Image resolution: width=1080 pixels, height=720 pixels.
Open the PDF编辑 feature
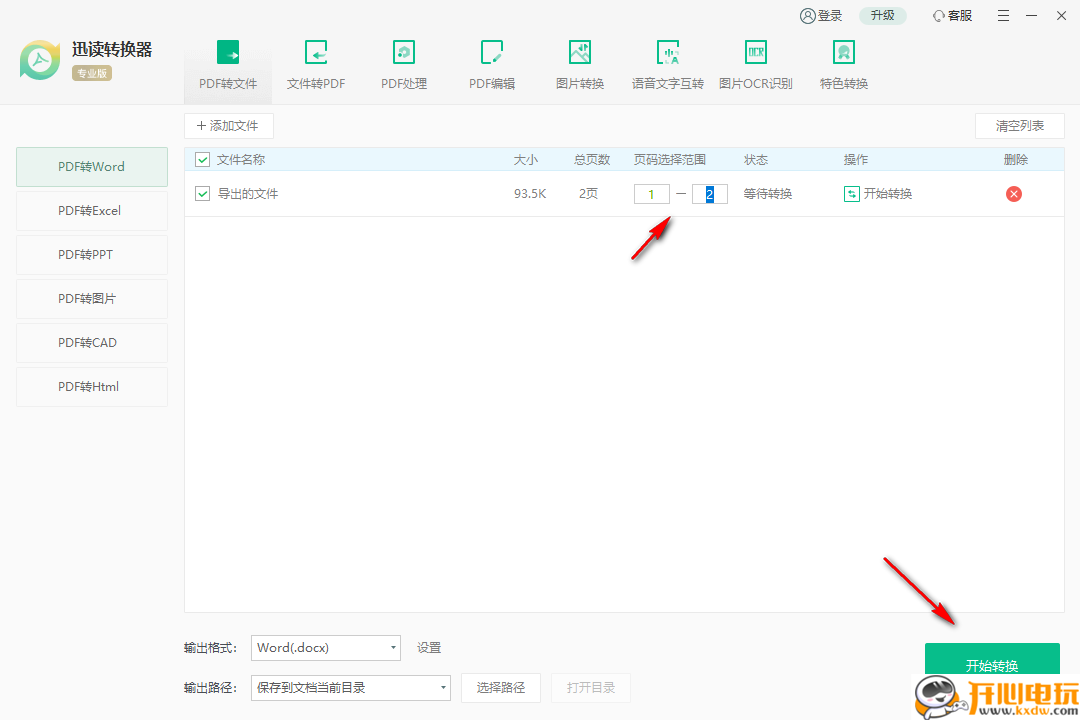click(x=491, y=64)
